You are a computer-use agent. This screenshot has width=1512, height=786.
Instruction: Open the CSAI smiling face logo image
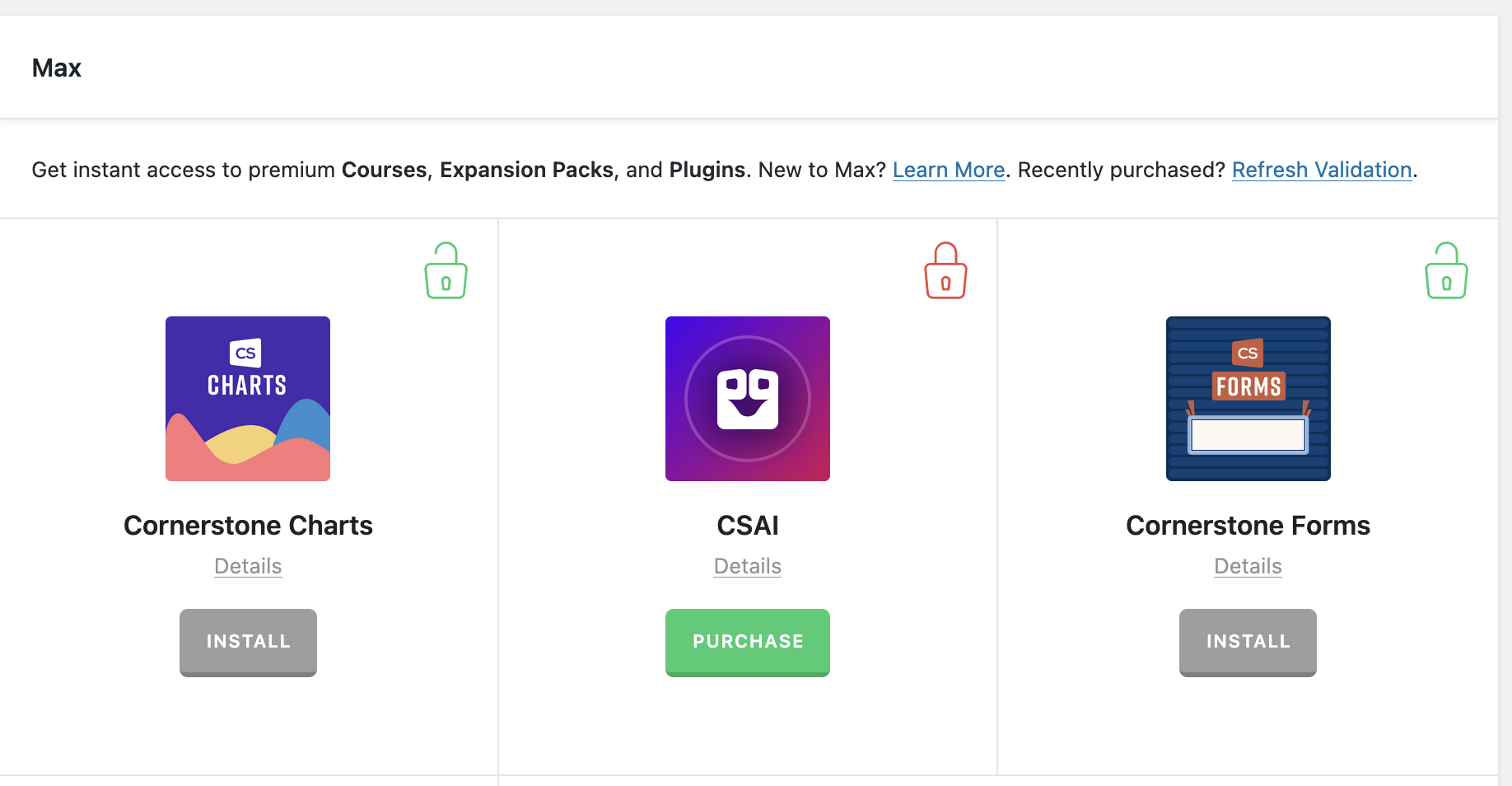click(748, 399)
